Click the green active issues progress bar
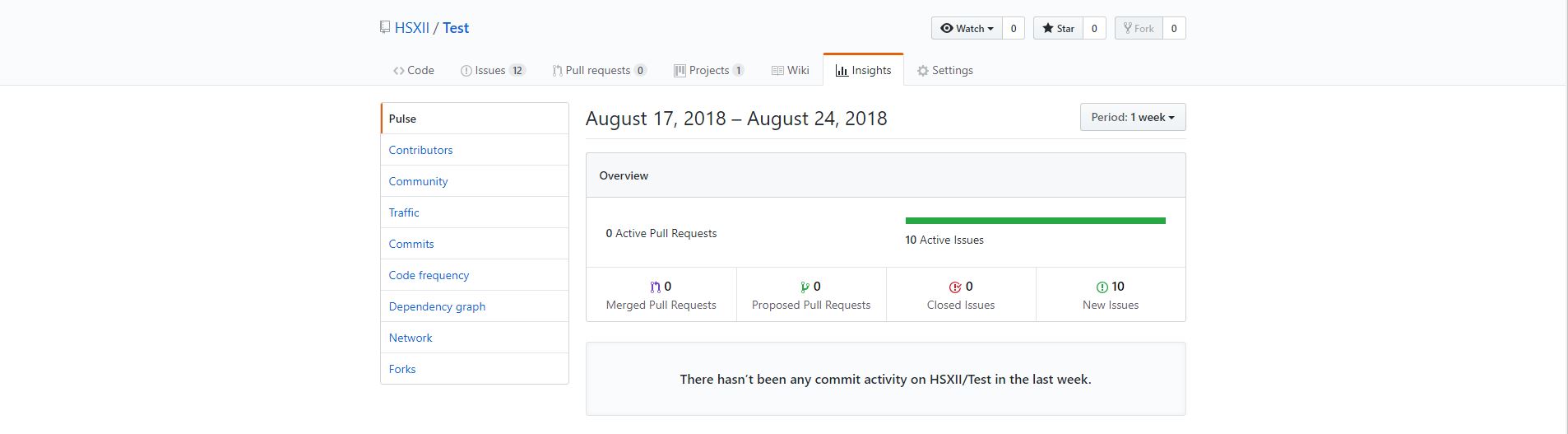Viewport: 1568px width, 434px height. point(1035,221)
